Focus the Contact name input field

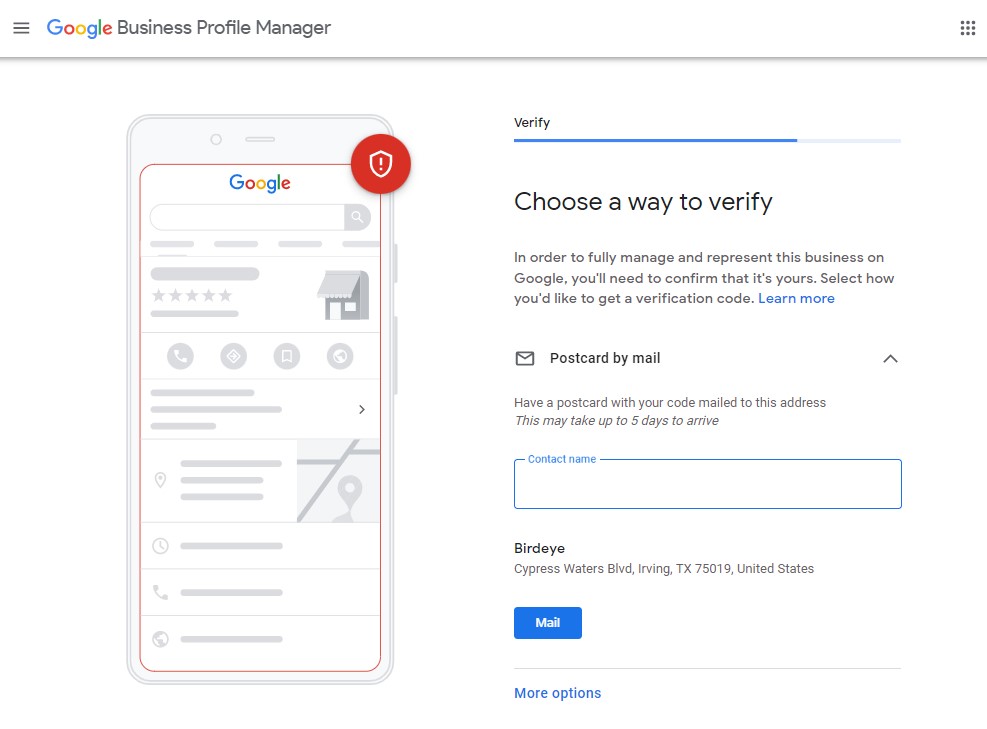pyautogui.click(x=708, y=484)
